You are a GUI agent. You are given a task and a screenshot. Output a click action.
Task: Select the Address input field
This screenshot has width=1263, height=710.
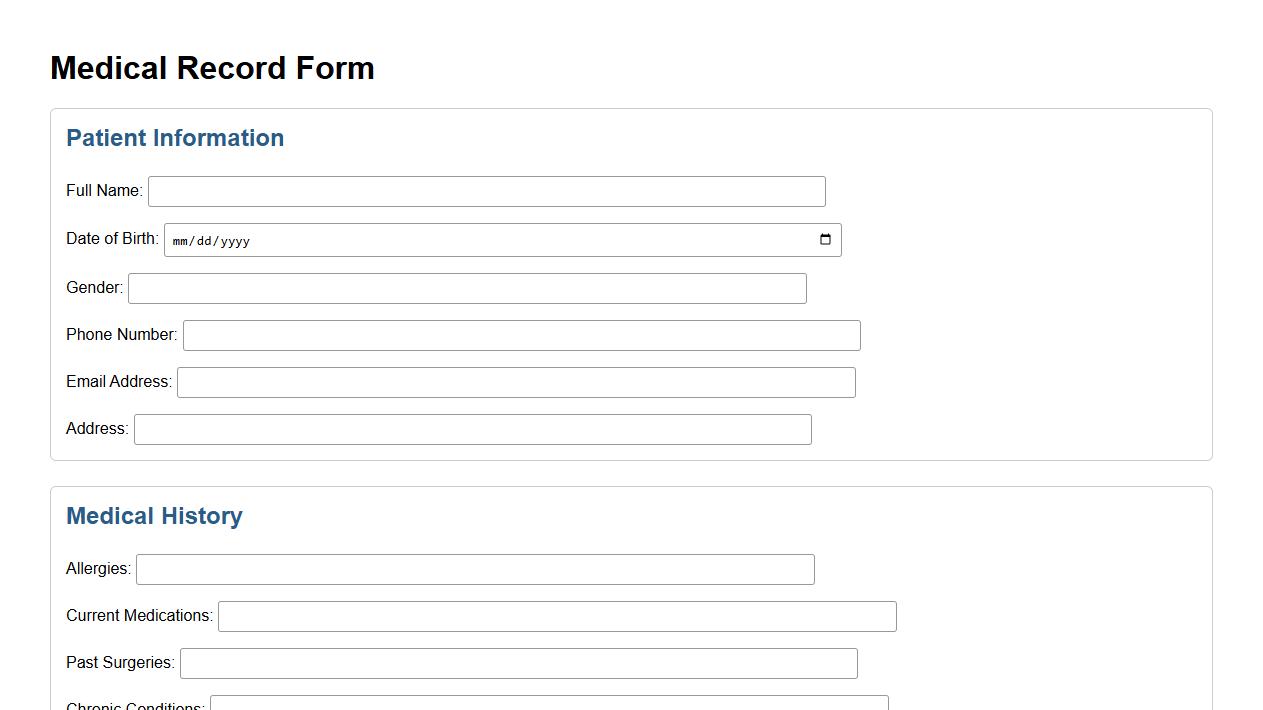(x=473, y=429)
